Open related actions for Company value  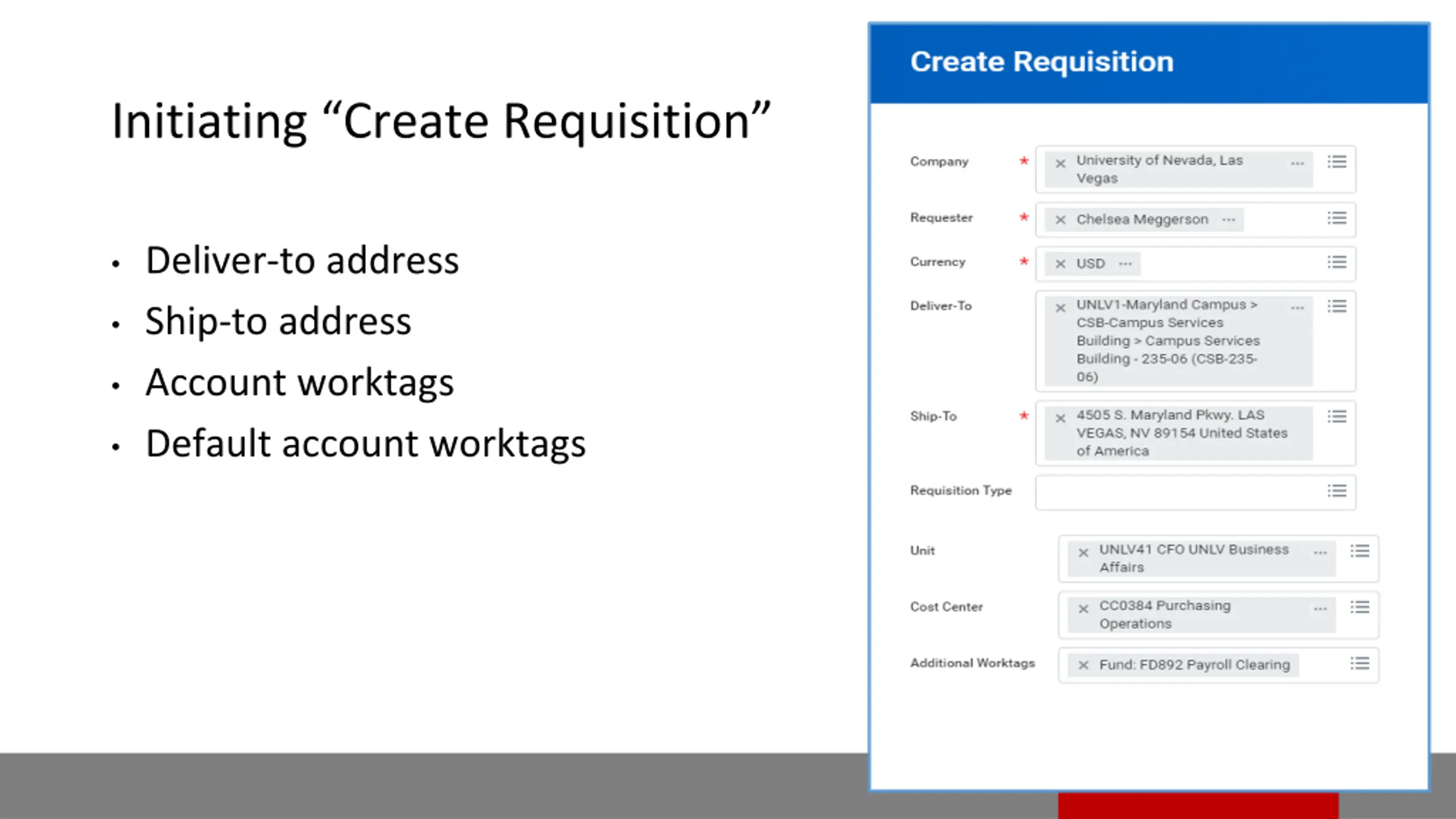(x=1297, y=164)
